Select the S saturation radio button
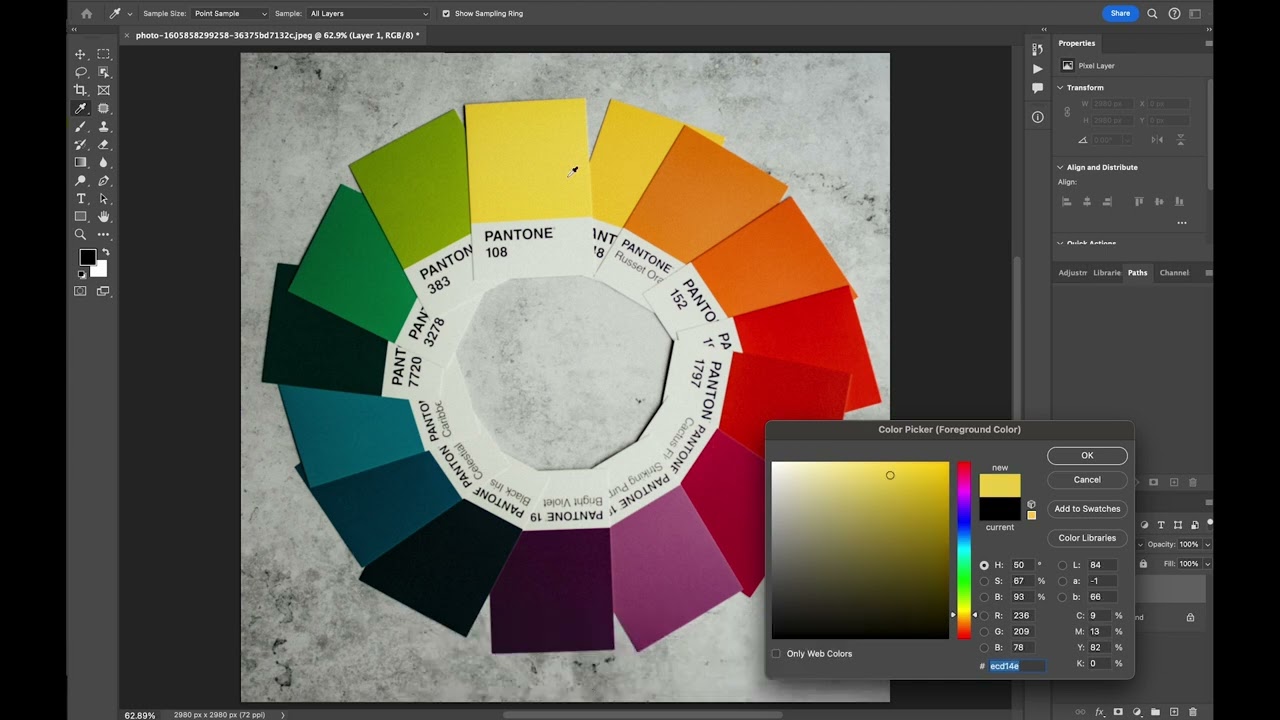This screenshot has width=1280, height=720. [984, 581]
